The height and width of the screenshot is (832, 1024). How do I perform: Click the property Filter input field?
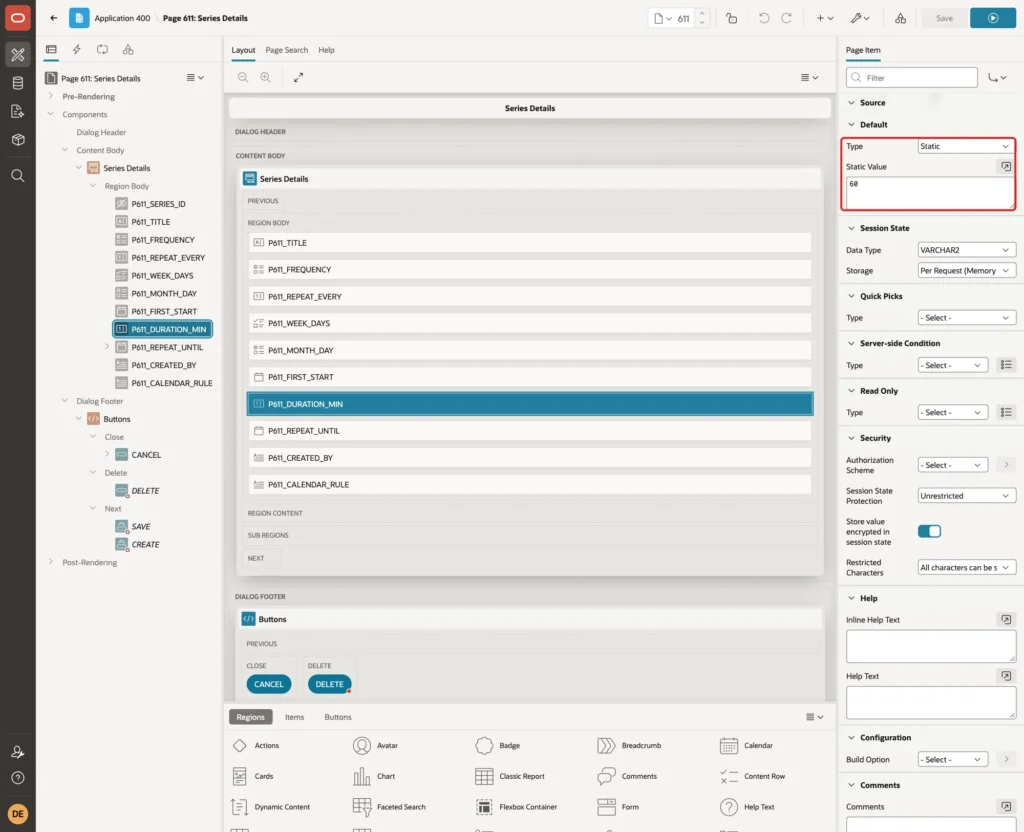tap(912, 78)
